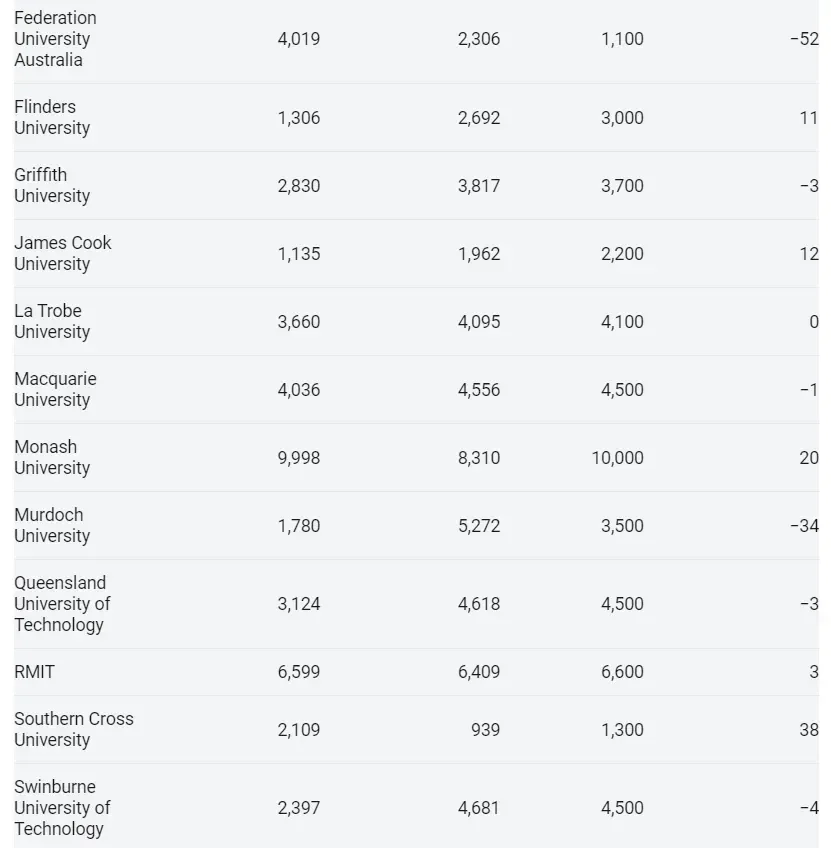Click Southern Cross University percentage 38
The image size is (831, 848).
(809, 730)
